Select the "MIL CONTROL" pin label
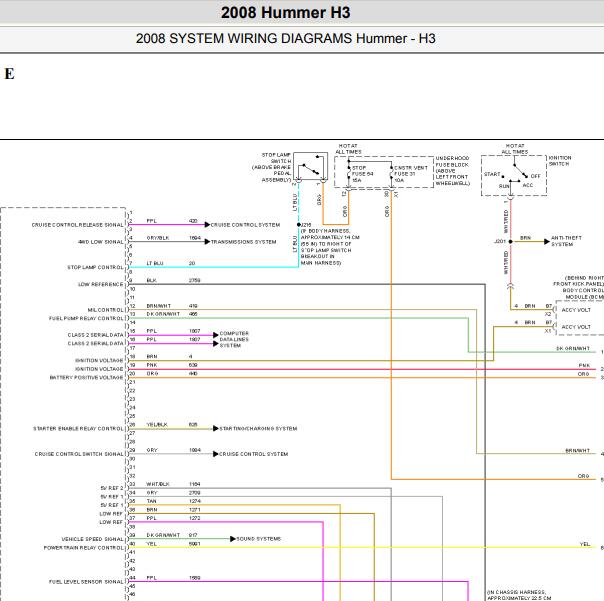Screen dimensions: 604x601 pos(106,310)
